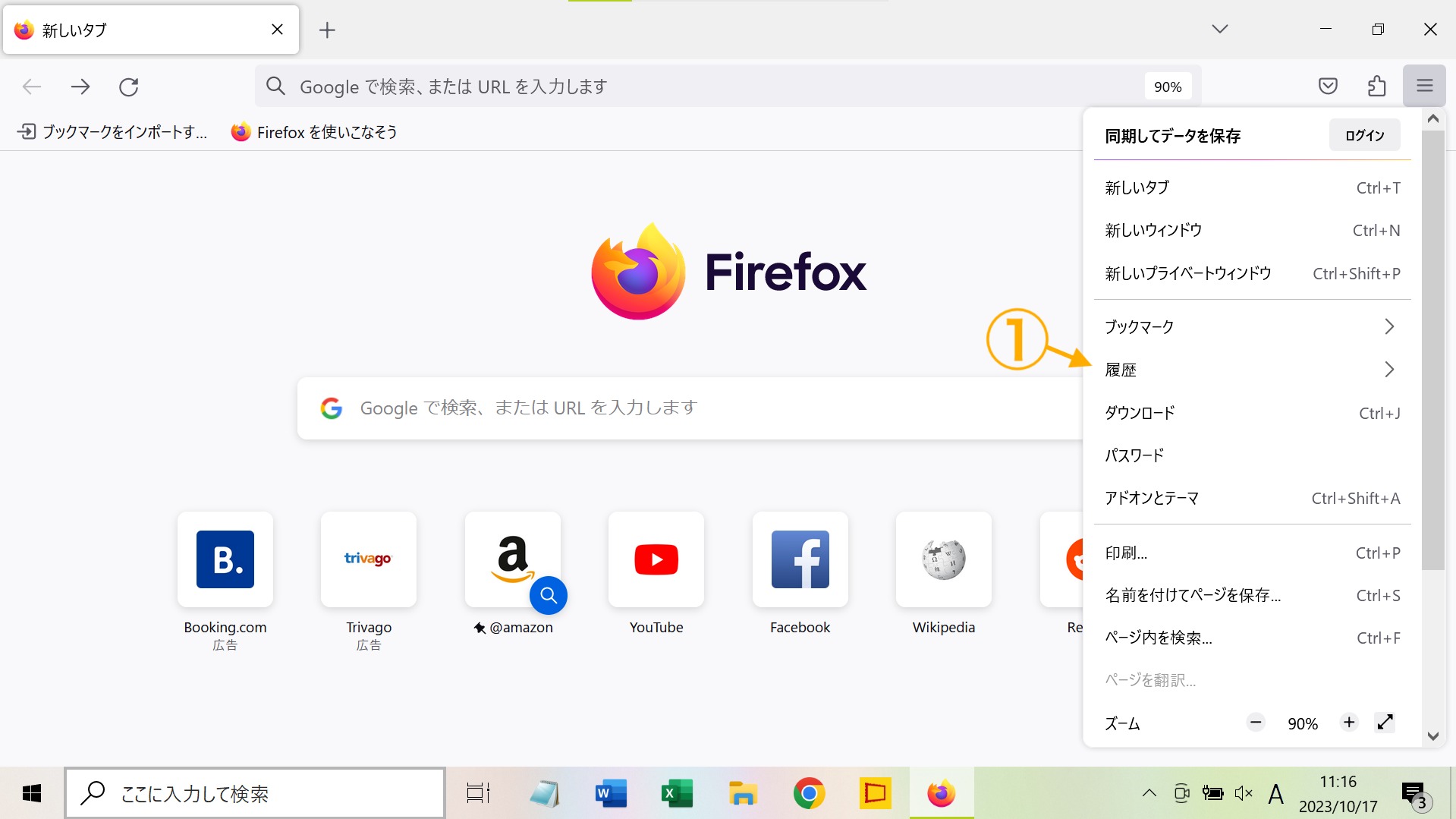
Task: Reset zoom via 90% label in menu
Action: pyautogui.click(x=1302, y=723)
